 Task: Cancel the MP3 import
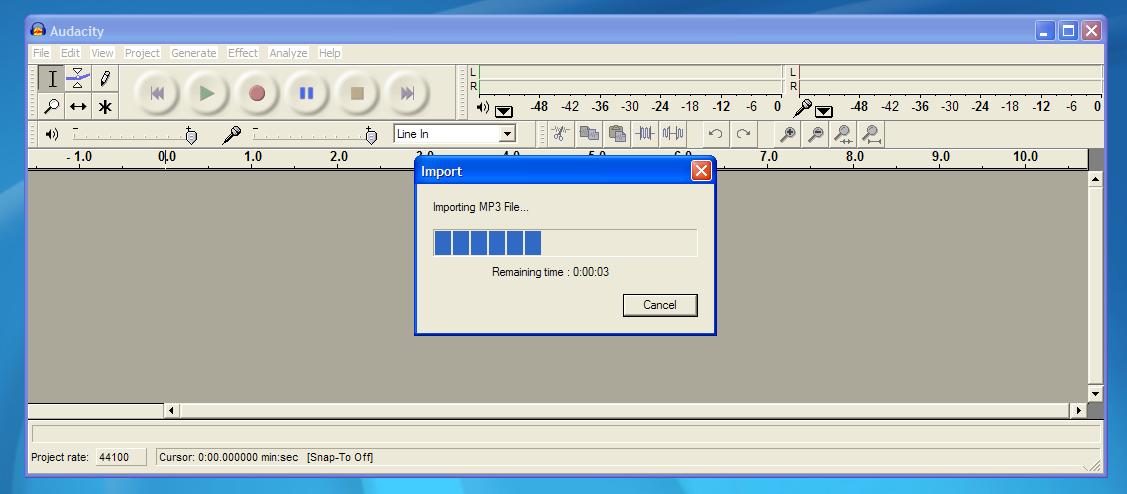tap(660, 305)
